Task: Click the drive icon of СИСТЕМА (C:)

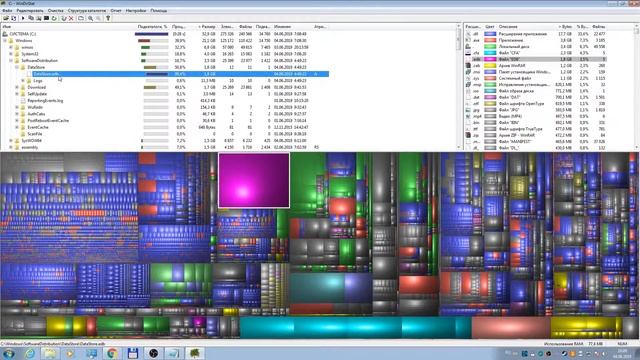Action: tap(5, 34)
